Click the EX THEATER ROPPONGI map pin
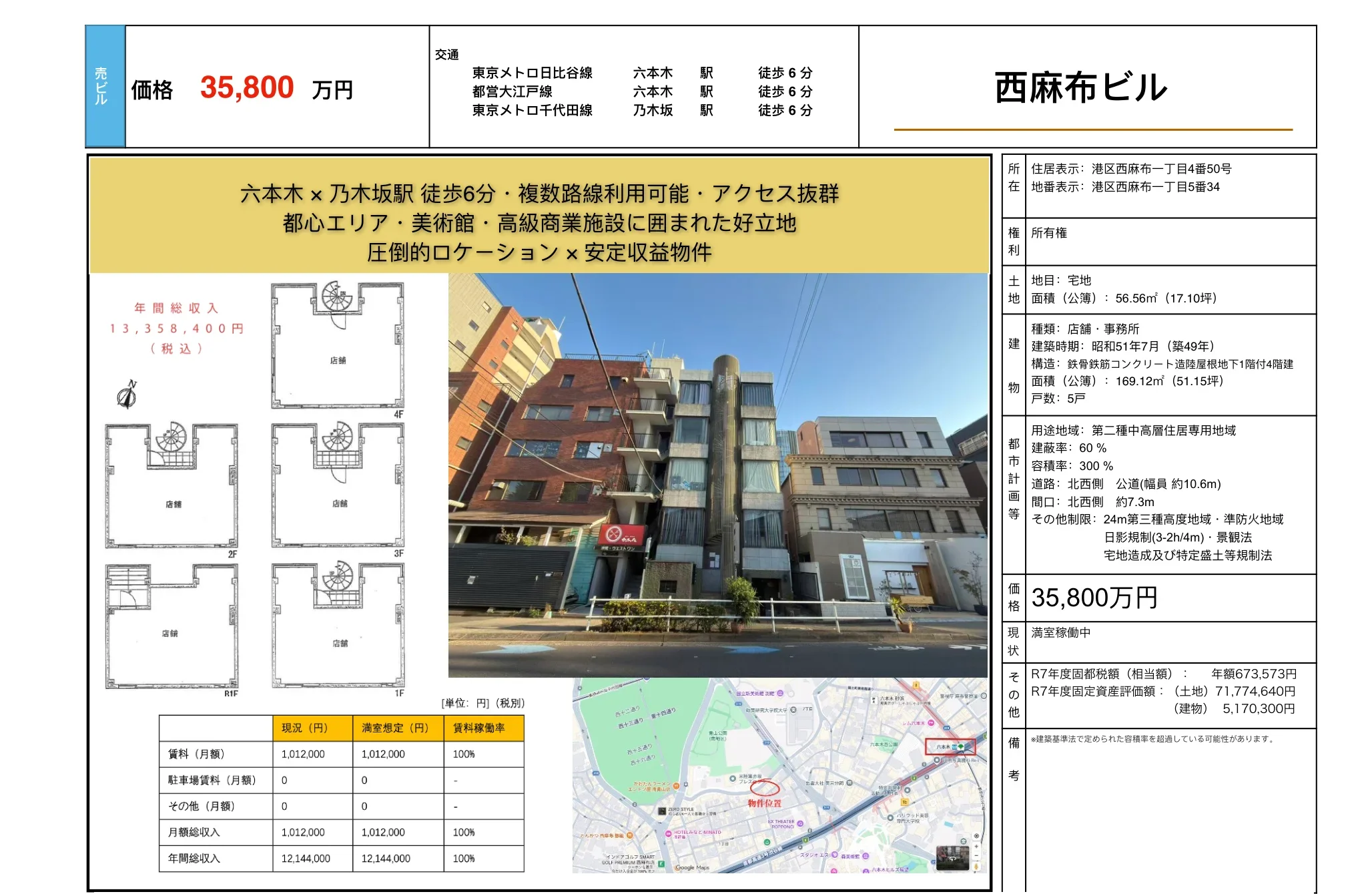Viewport: 1372px width, 894px height. tap(799, 823)
